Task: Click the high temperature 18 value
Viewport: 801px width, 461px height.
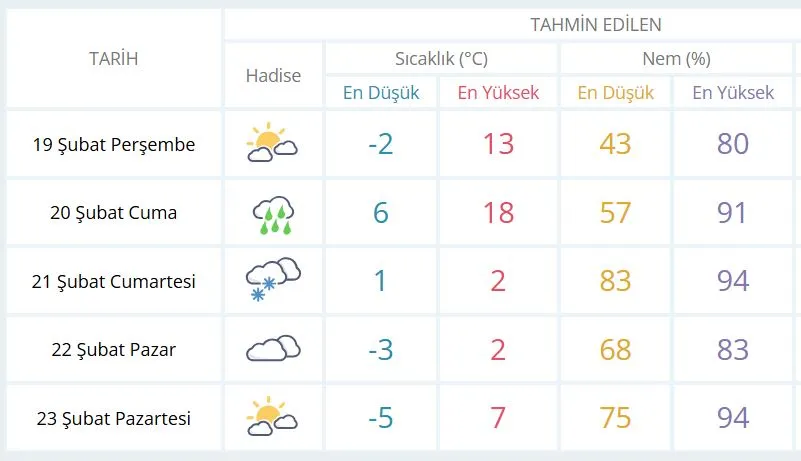Action: [x=498, y=213]
